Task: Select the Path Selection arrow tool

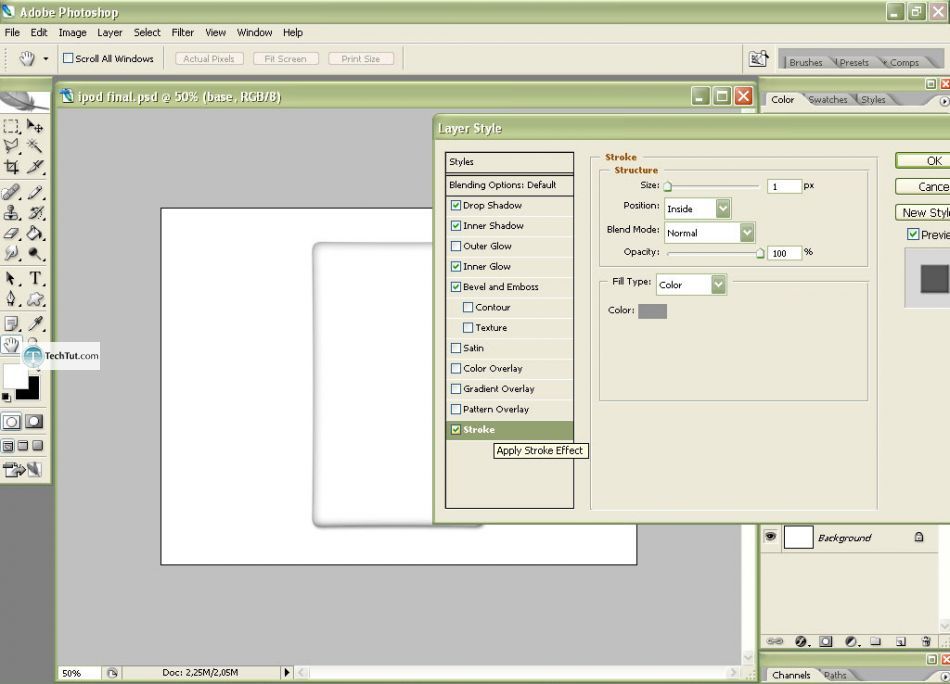Action: [x=12, y=279]
